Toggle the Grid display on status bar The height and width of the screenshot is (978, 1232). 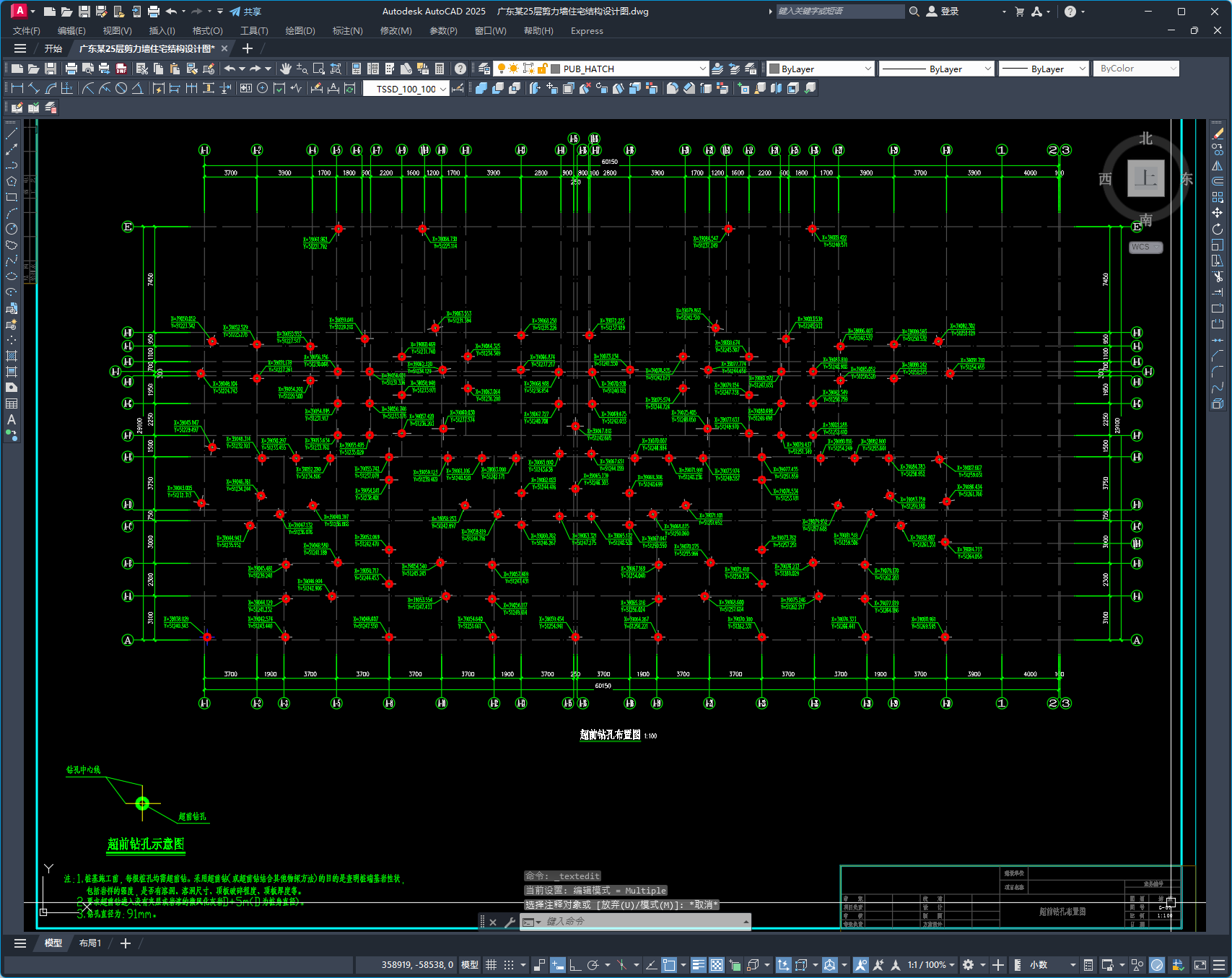(x=492, y=965)
